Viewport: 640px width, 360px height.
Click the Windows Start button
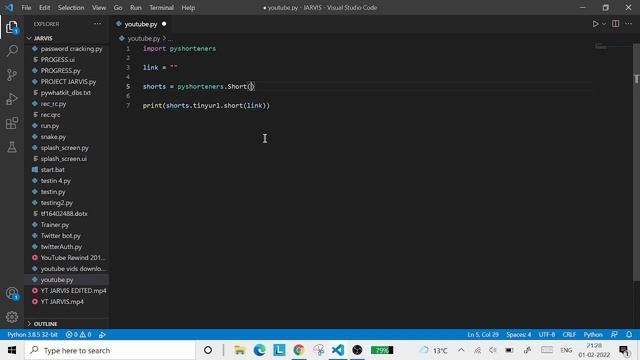pyautogui.click(x=12, y=350)
